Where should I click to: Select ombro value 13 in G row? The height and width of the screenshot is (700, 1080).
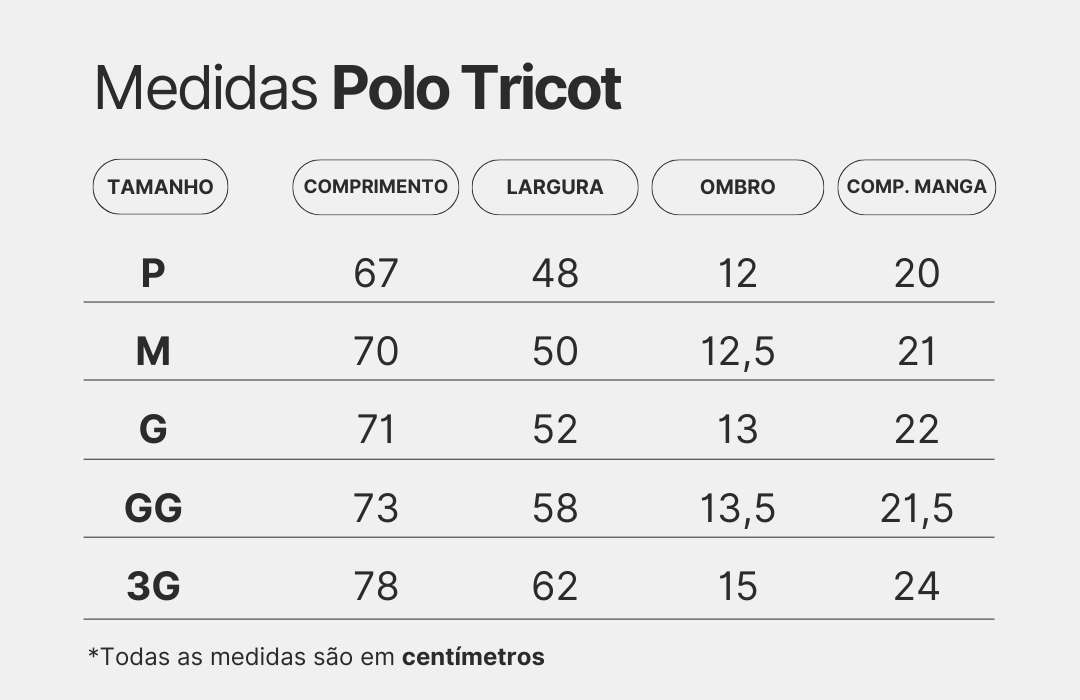(x=738, y=430)
